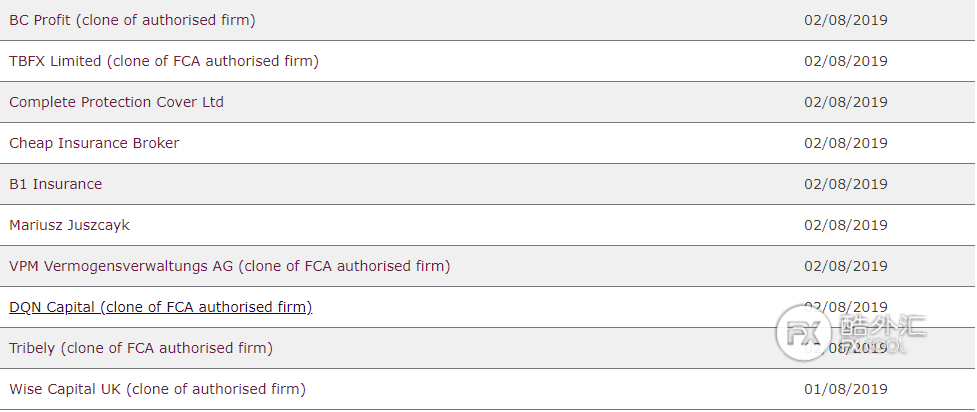The height and width of the screenshot is (412, 977).
Task: Open the BC Profit clone firm warning
Action: coord(132,21)
